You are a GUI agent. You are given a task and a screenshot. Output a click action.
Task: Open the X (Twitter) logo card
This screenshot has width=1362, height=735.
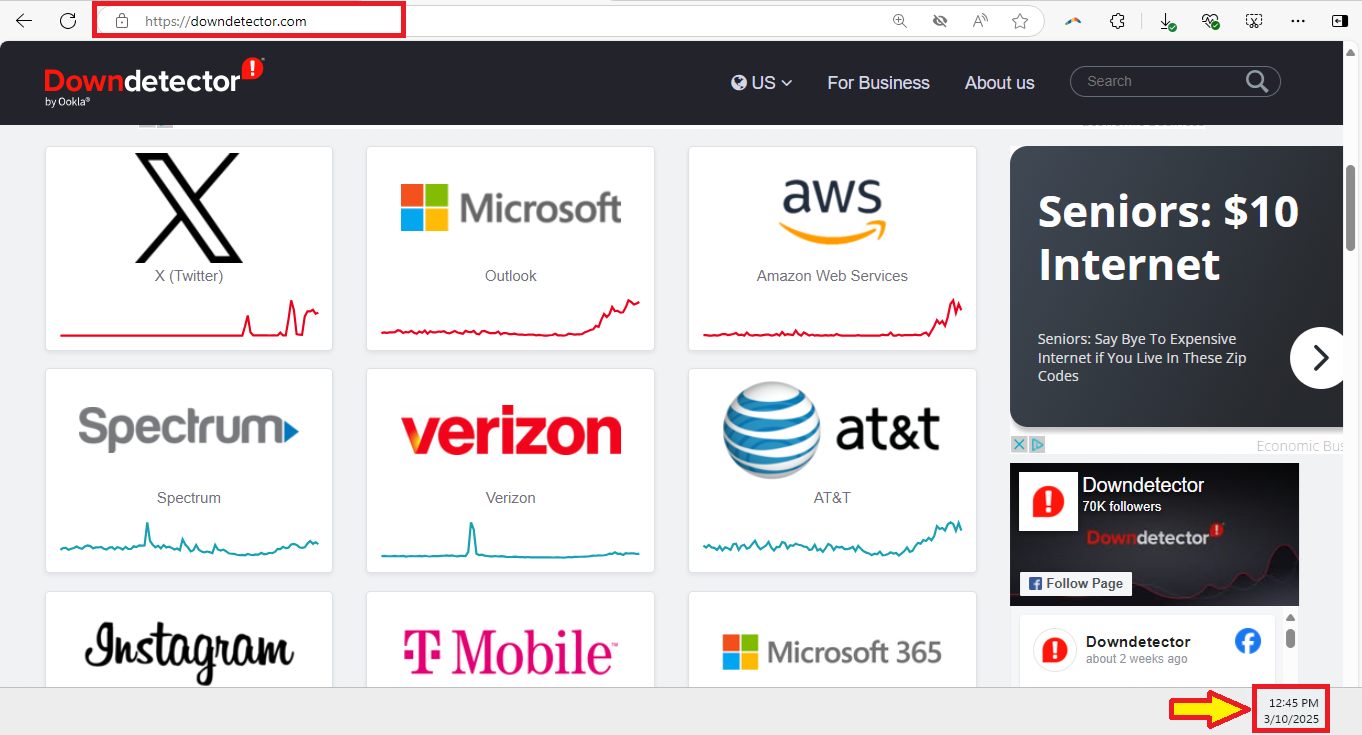[x=189, y=208]
